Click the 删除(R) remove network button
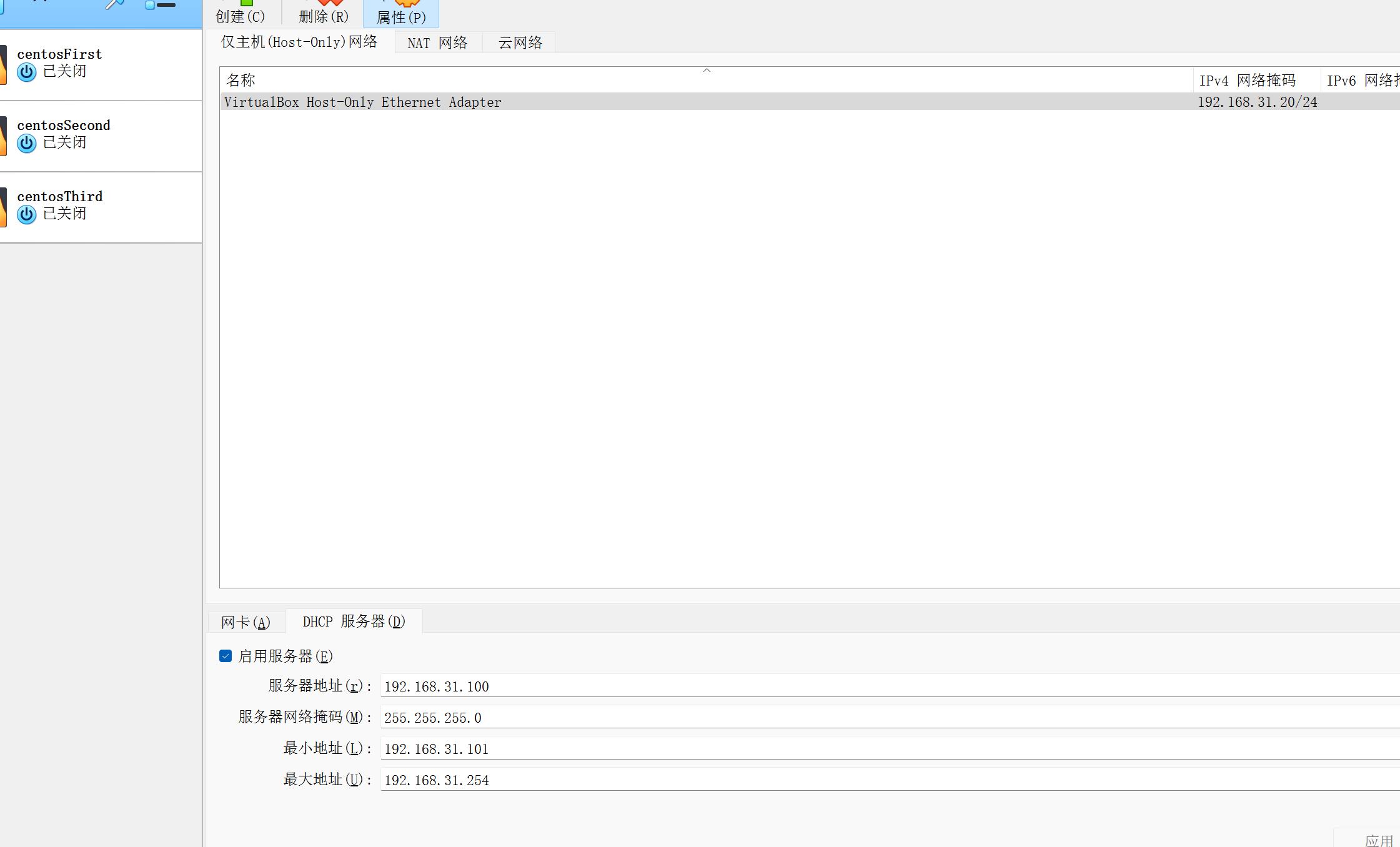 point(324,15)
